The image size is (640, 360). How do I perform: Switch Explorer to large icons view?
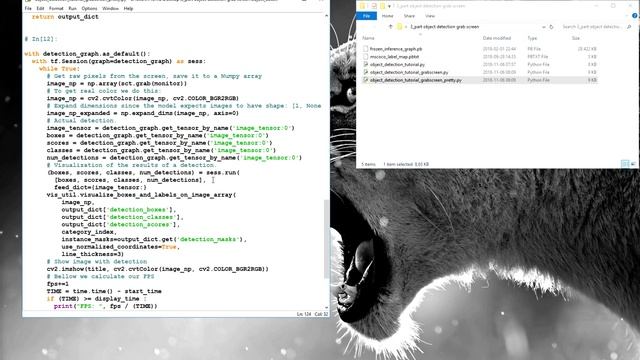tap(633, 164)
